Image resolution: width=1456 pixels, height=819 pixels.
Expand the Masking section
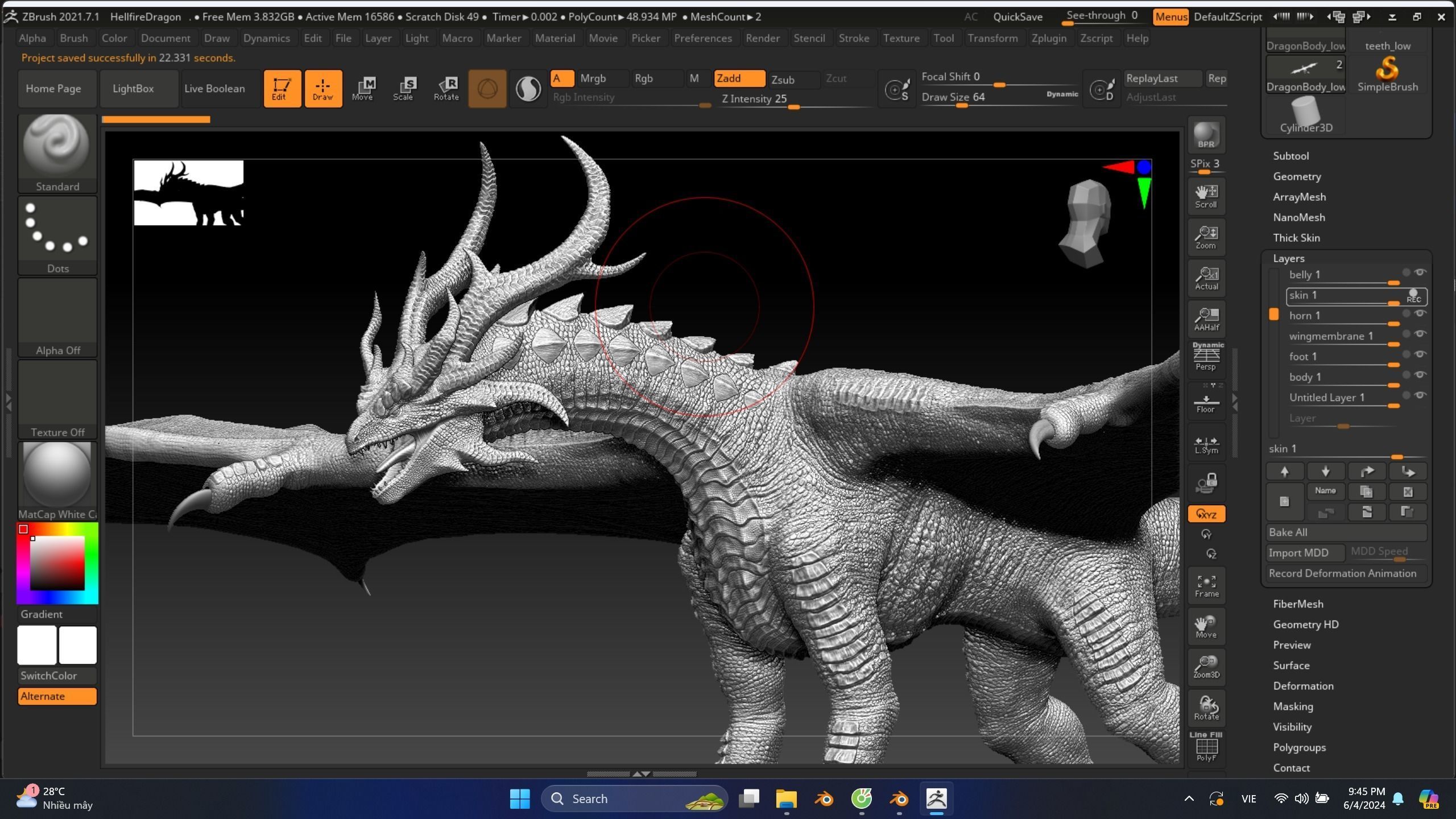(1293, 706)
